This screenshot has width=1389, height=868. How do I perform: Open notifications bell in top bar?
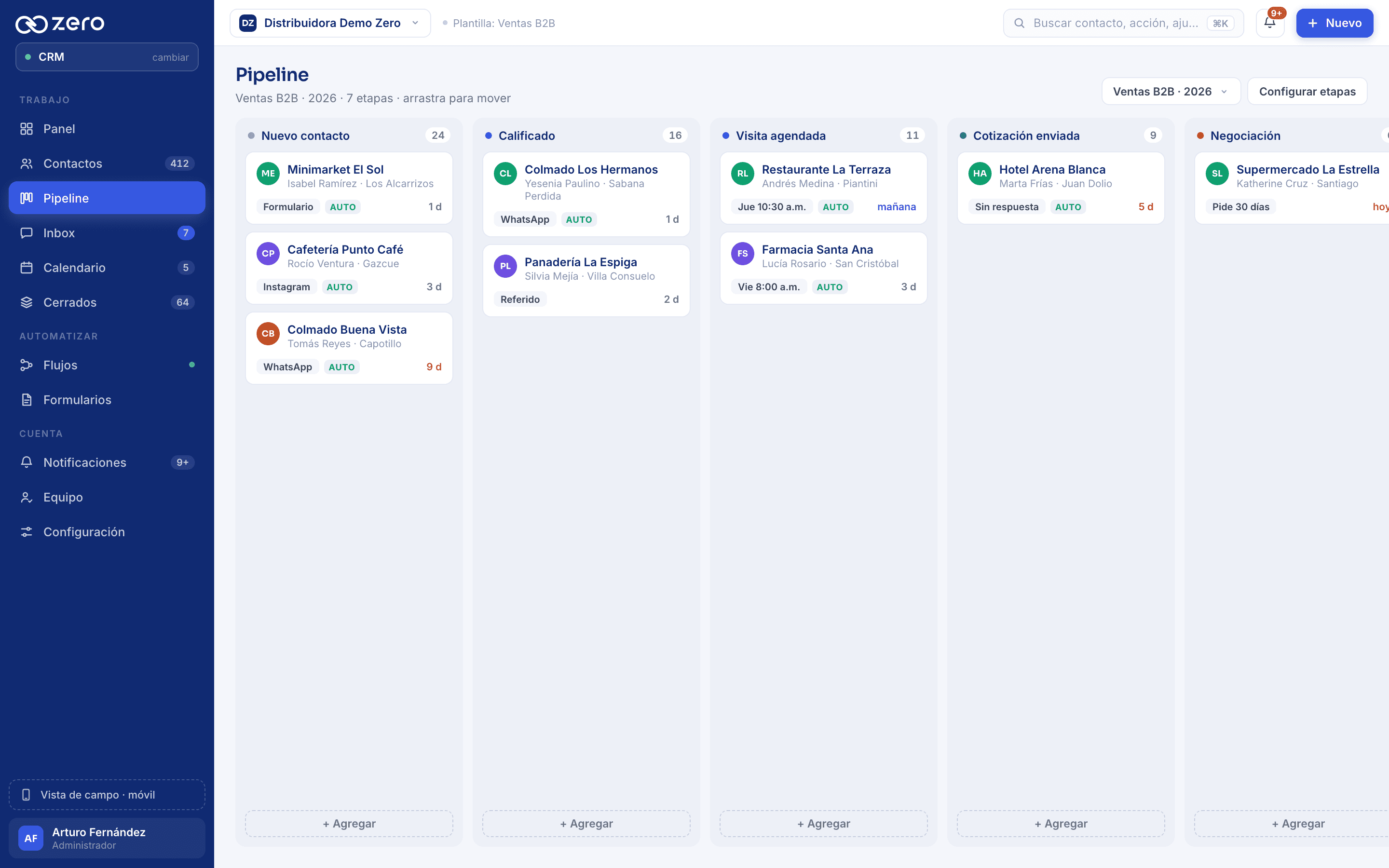(x=1269, y=23)
